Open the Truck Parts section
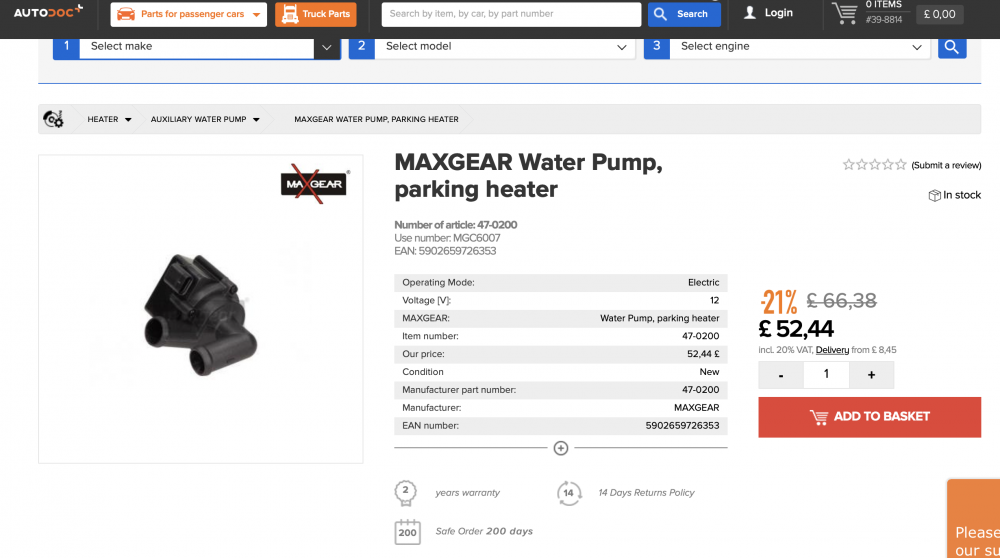The image size is (1000, 558). pyautogui.click(x=316, y=14)
